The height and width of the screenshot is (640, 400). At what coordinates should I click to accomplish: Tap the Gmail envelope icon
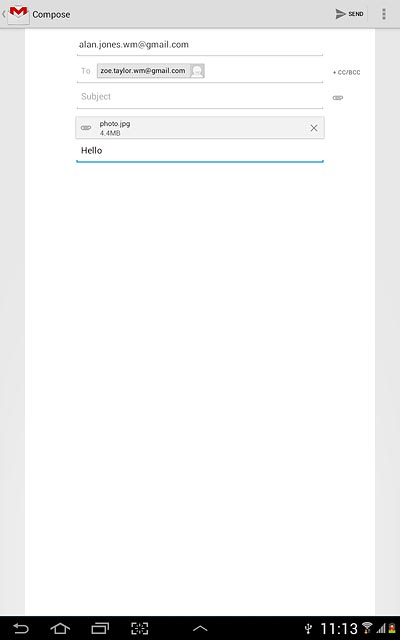[18, 14]
